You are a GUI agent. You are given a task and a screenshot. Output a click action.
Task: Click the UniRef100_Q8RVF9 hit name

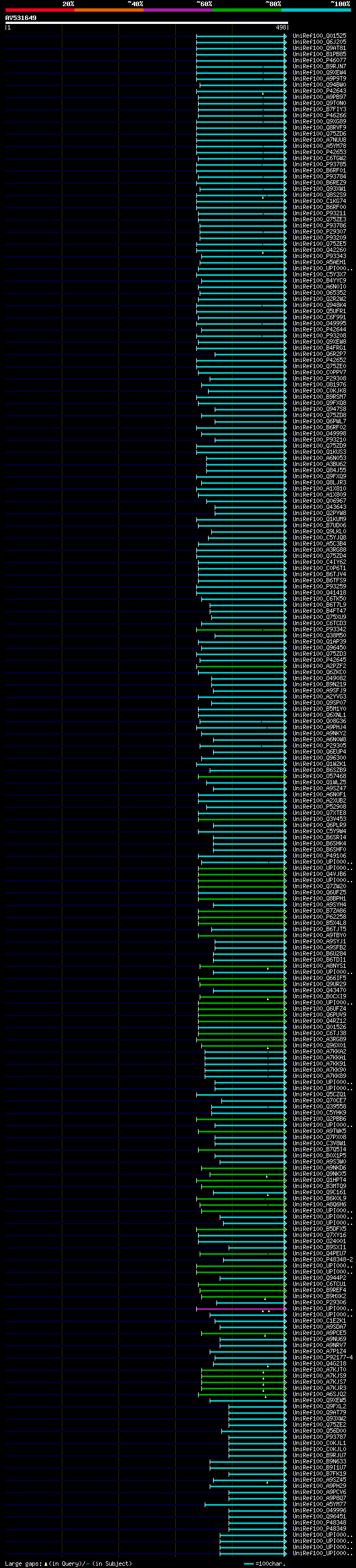(x=319, y=127)
